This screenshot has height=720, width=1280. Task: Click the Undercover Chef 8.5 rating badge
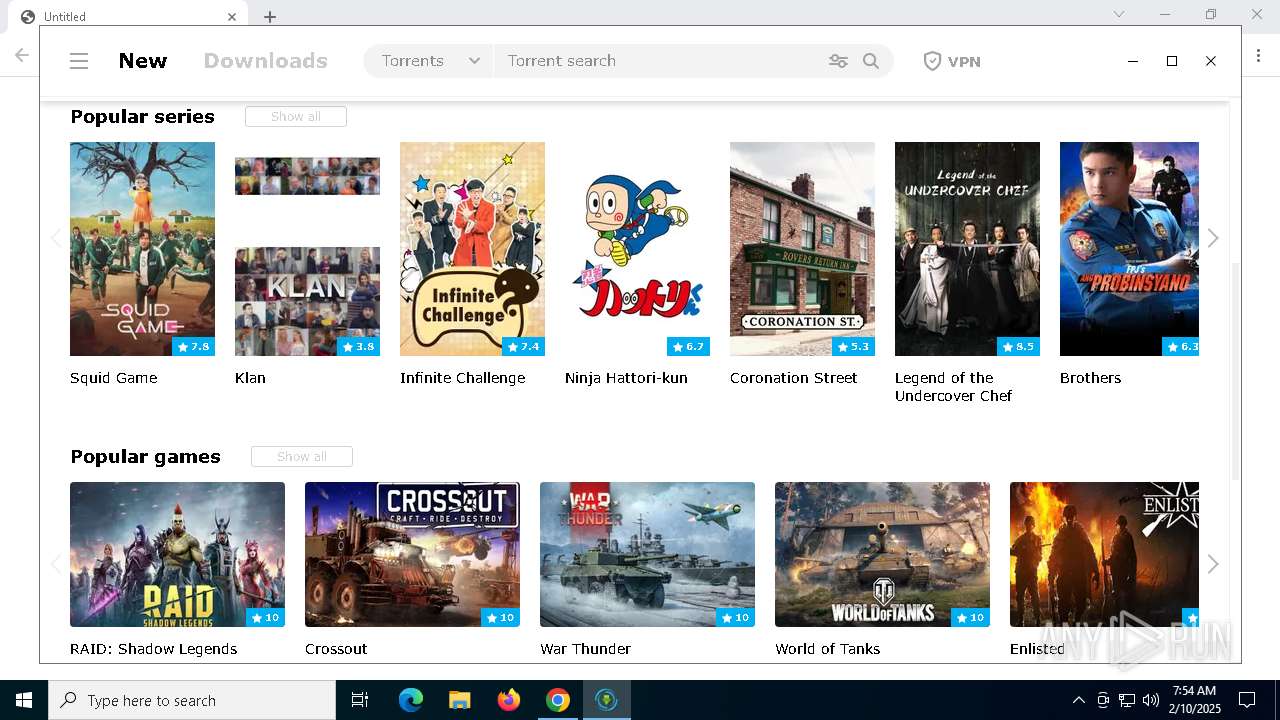click(x=1018, y=346)
